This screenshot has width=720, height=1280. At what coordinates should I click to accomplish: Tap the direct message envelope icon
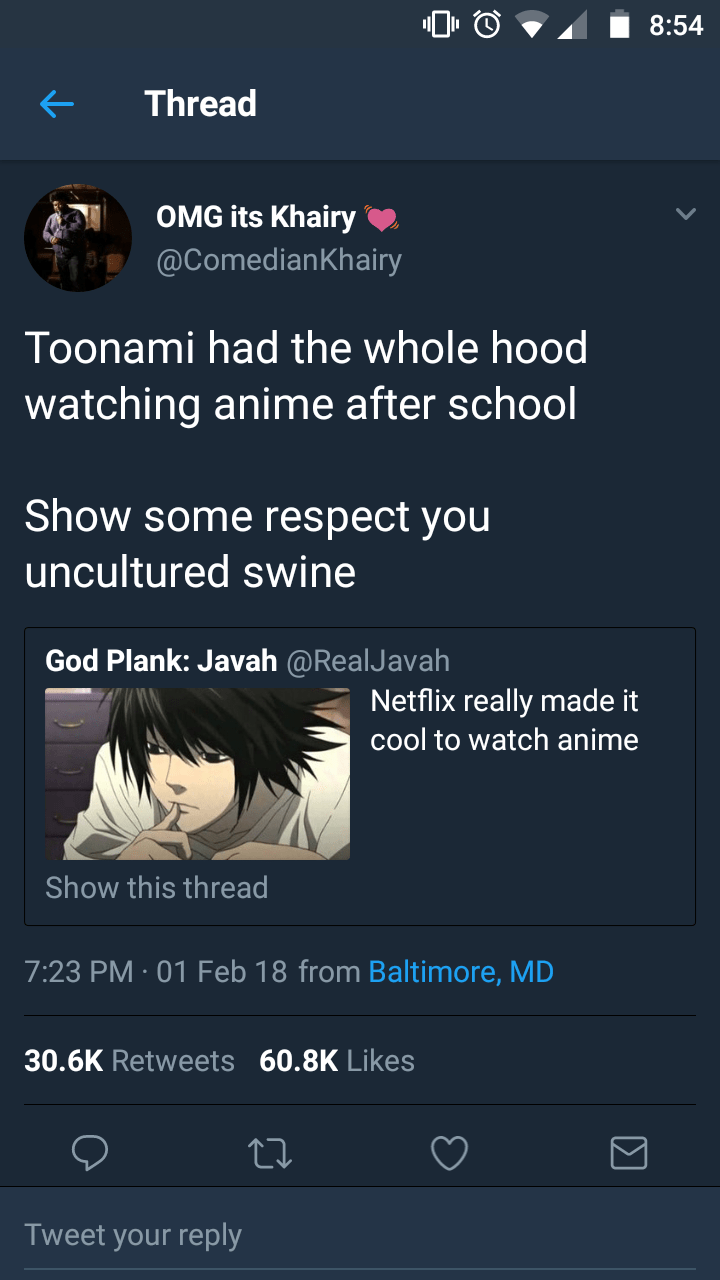point(629,1153)
